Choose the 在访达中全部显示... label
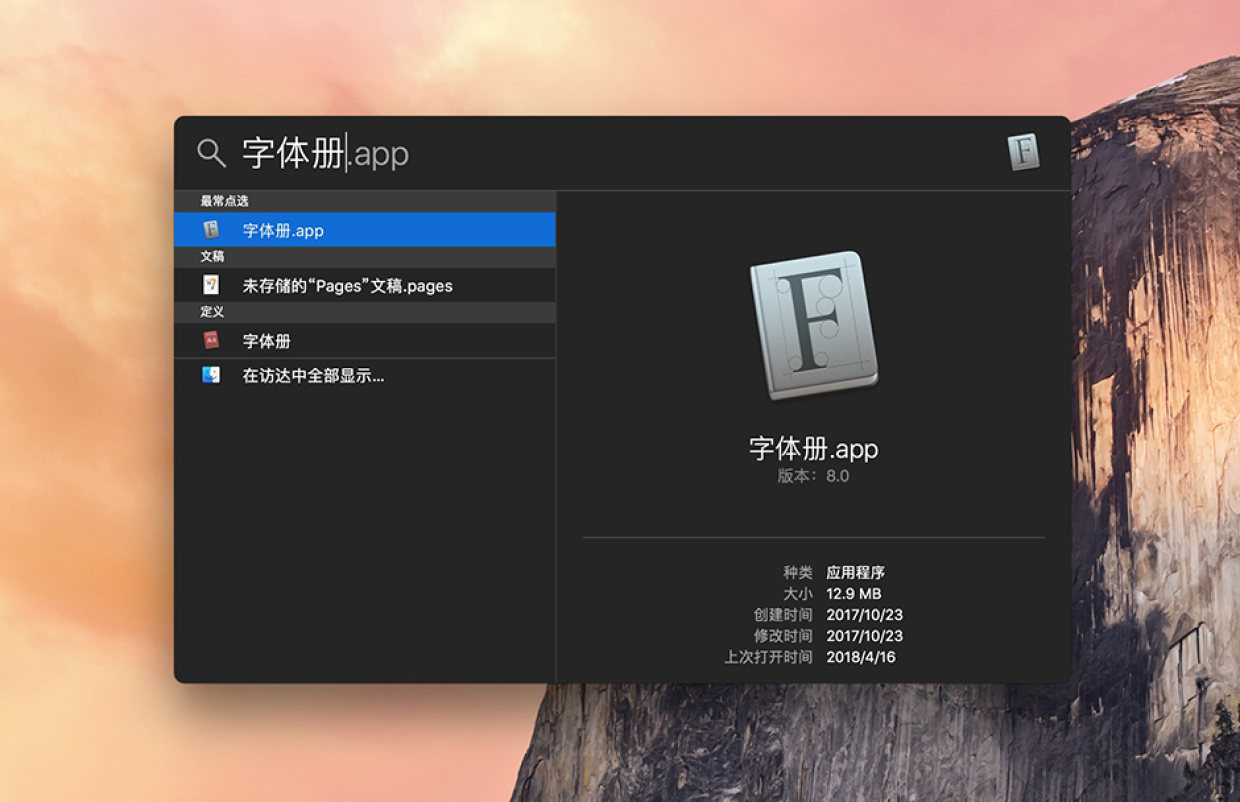This screenshot has height=802, width=1240. pyautogui.click(x=313, y=376)
